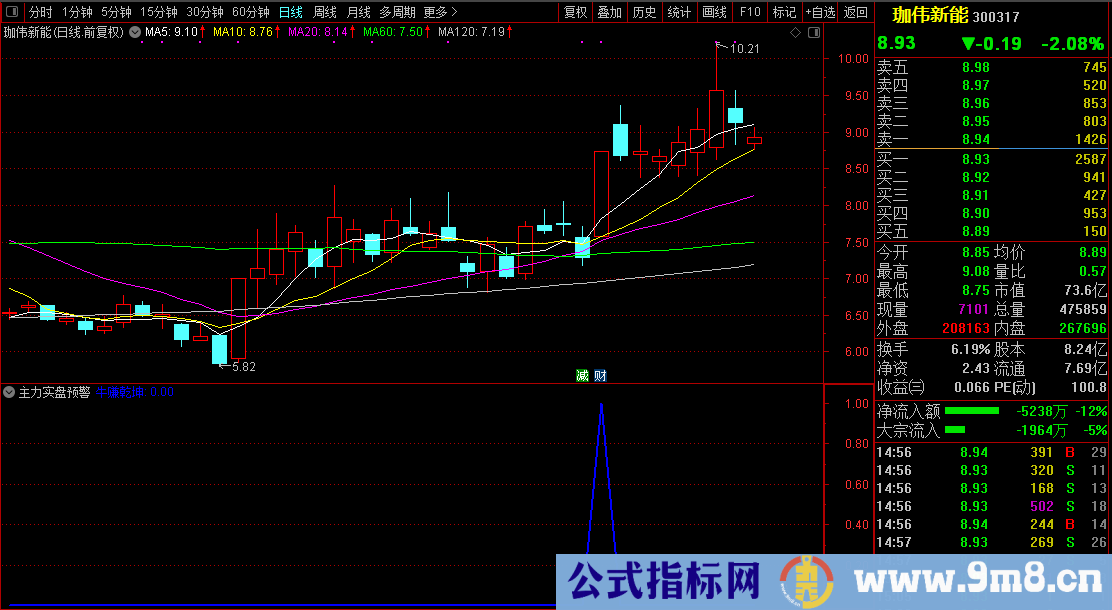
Task: Switch to the 分时 tab
Action: pyautogui.click(x=40, y=12)
